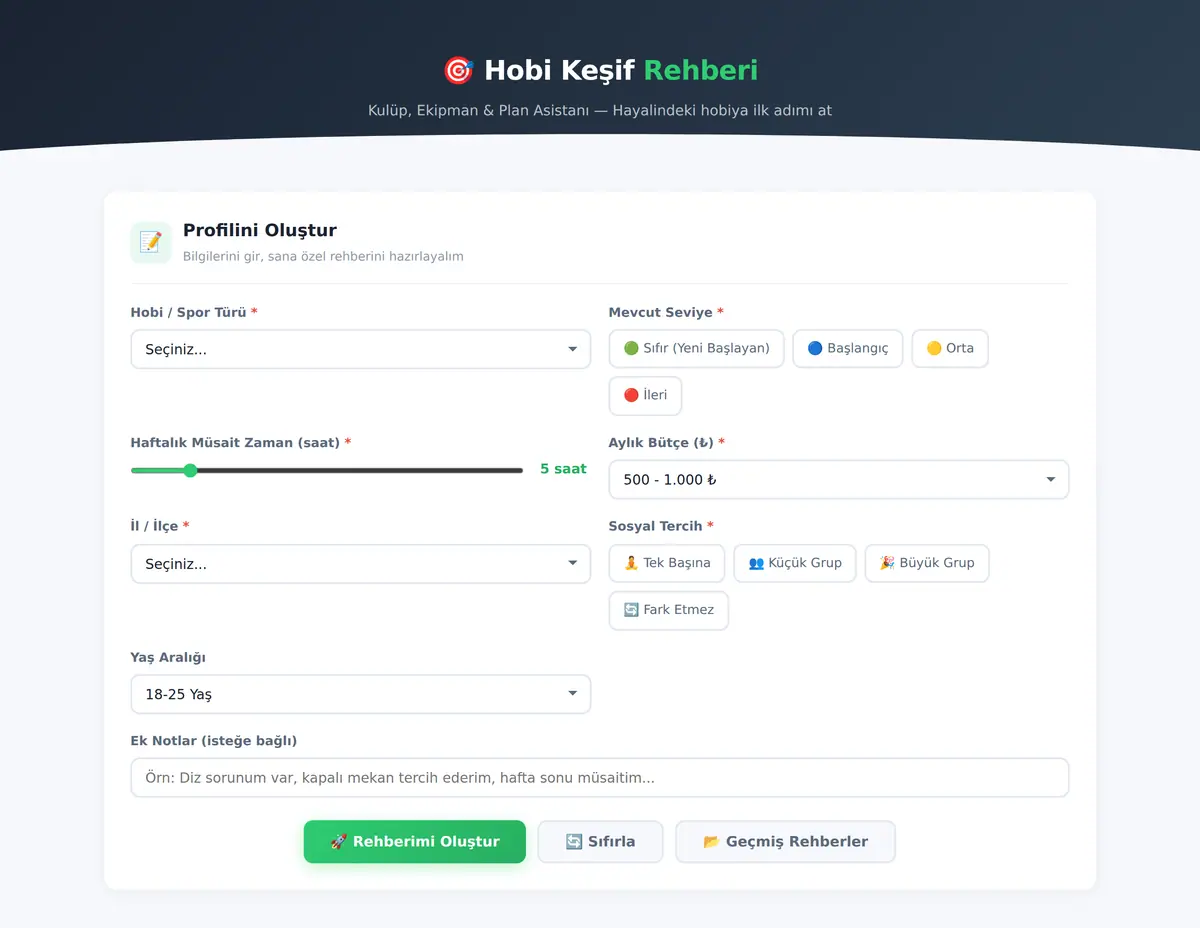Click the rocket icon on Rehberimi Oluştur
This screenshot has height=928, width=1200.
point(338,842)
